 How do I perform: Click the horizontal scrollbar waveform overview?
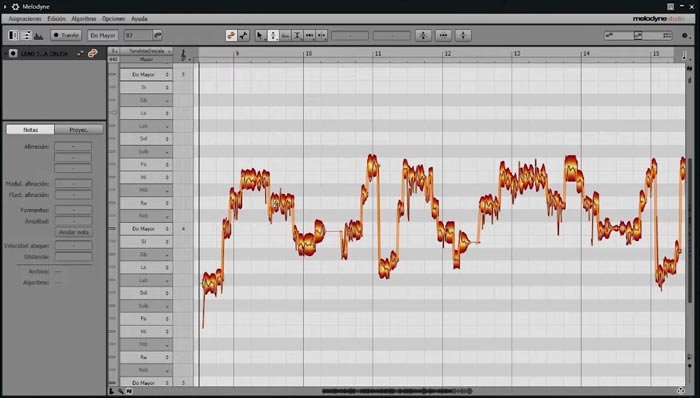point(397,391)
